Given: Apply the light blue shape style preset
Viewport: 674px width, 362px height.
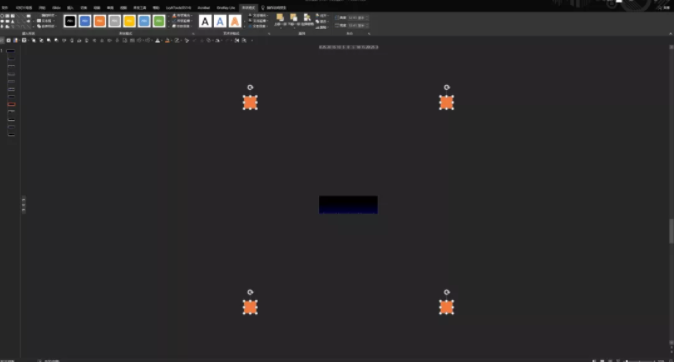Looking at the screenshot, I should (144, 21).
